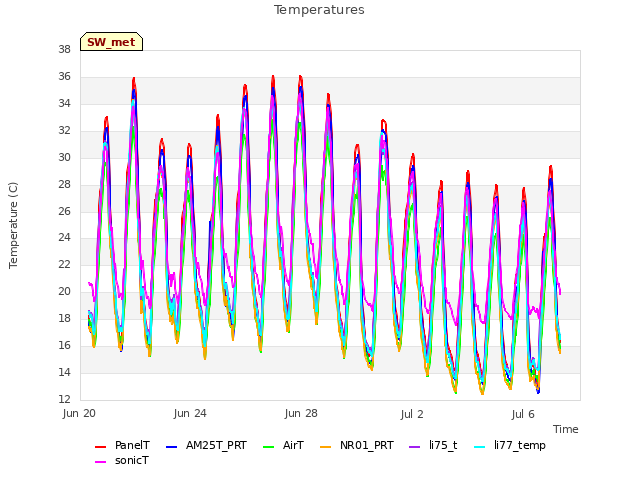Click the SW_met annotation label
The width and height of the screenshot is (640, 480).
coord(111,42)
